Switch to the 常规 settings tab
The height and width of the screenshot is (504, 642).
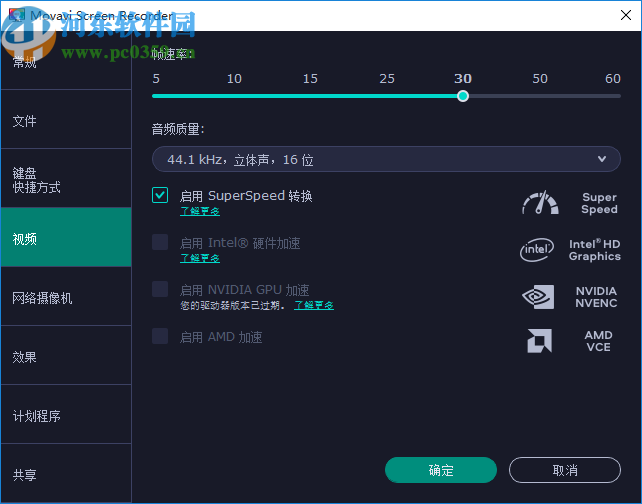pos(66,61)
